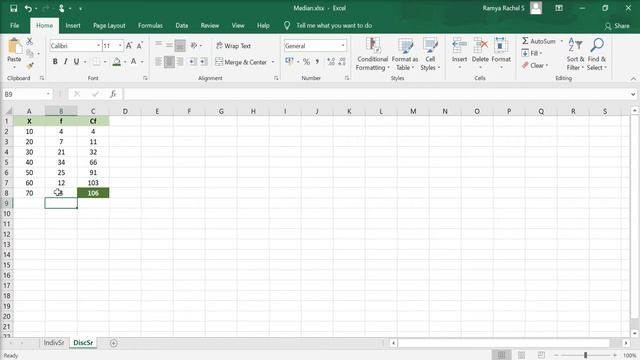Switch to the Page Layout tab
Screen dimensions: 640x360
coord(109,25)
